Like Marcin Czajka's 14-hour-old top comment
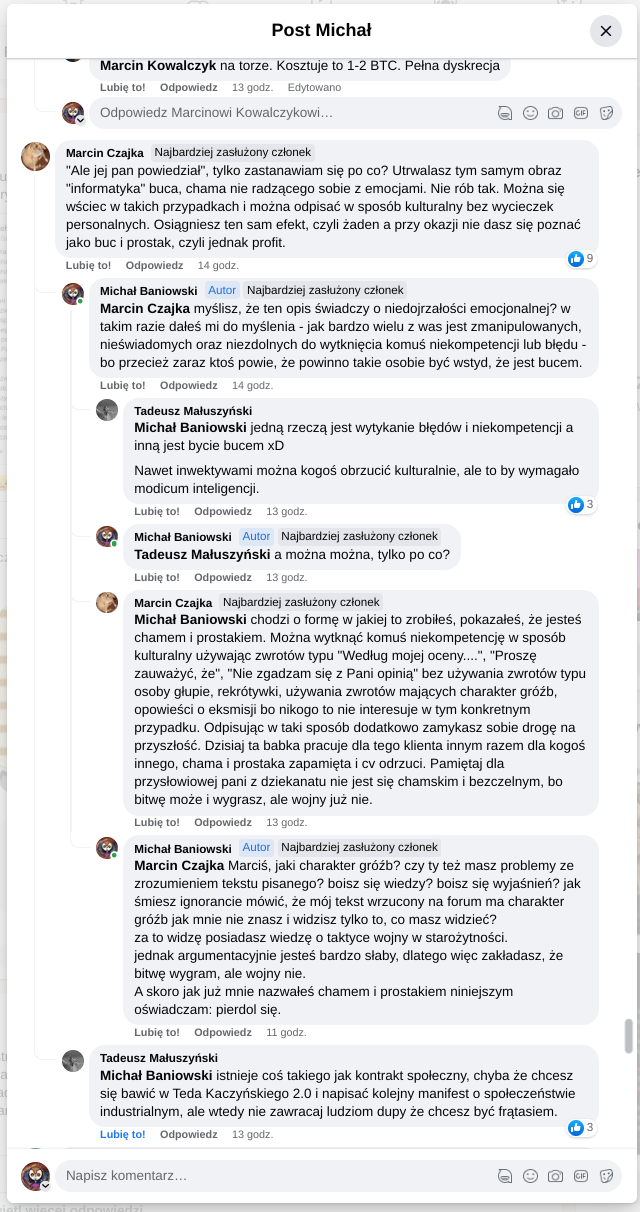 [x=88, y=265]
